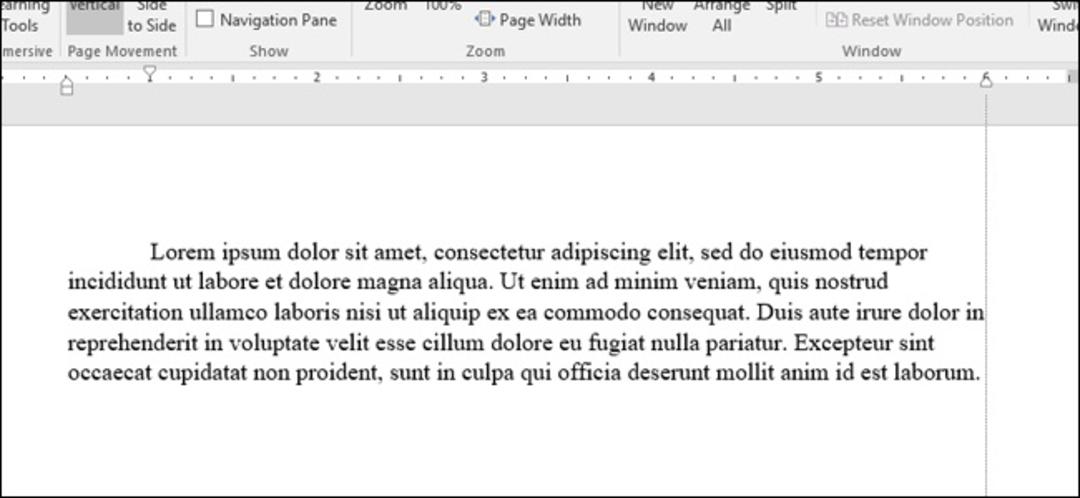This screenshot has width=1080, height=498.
Task: Click the Right Indent marker on ruler
Action: (x=986, y=81)
